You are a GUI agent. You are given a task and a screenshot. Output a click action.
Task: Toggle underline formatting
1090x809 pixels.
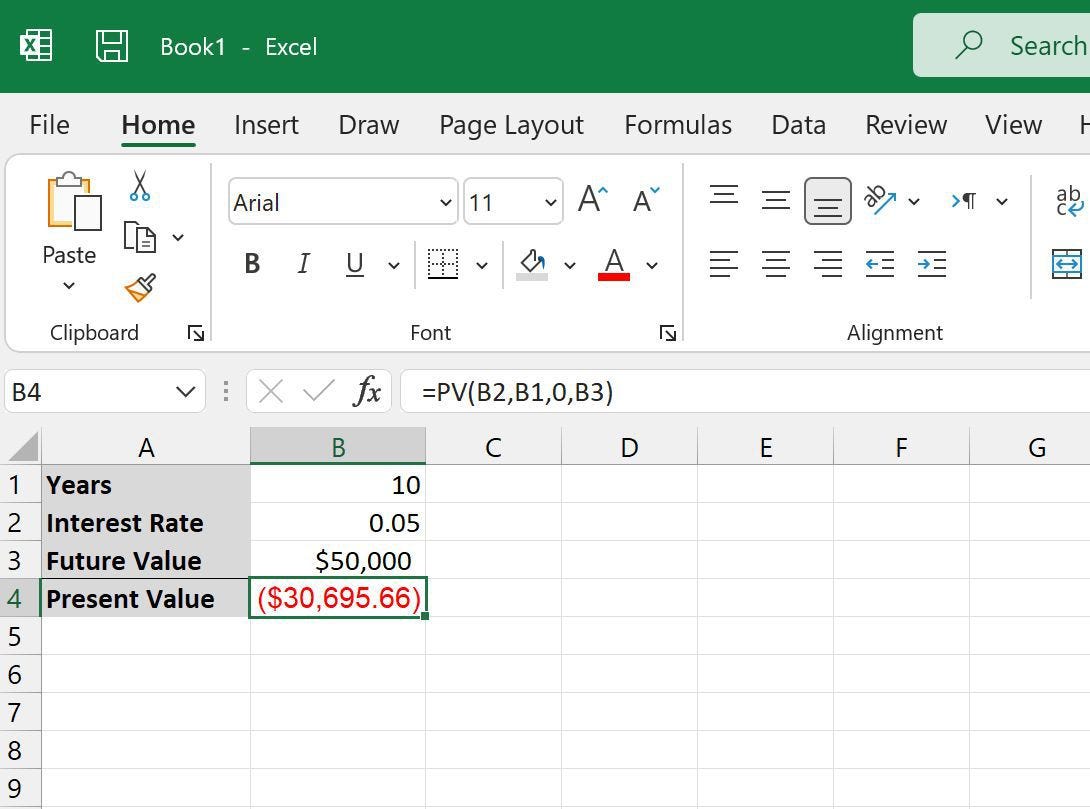(354, 264)
